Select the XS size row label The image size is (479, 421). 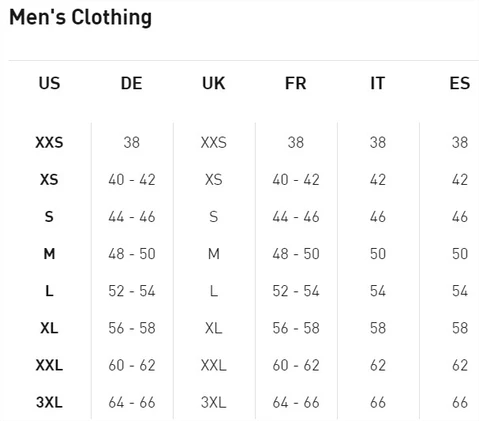point(49,180)
